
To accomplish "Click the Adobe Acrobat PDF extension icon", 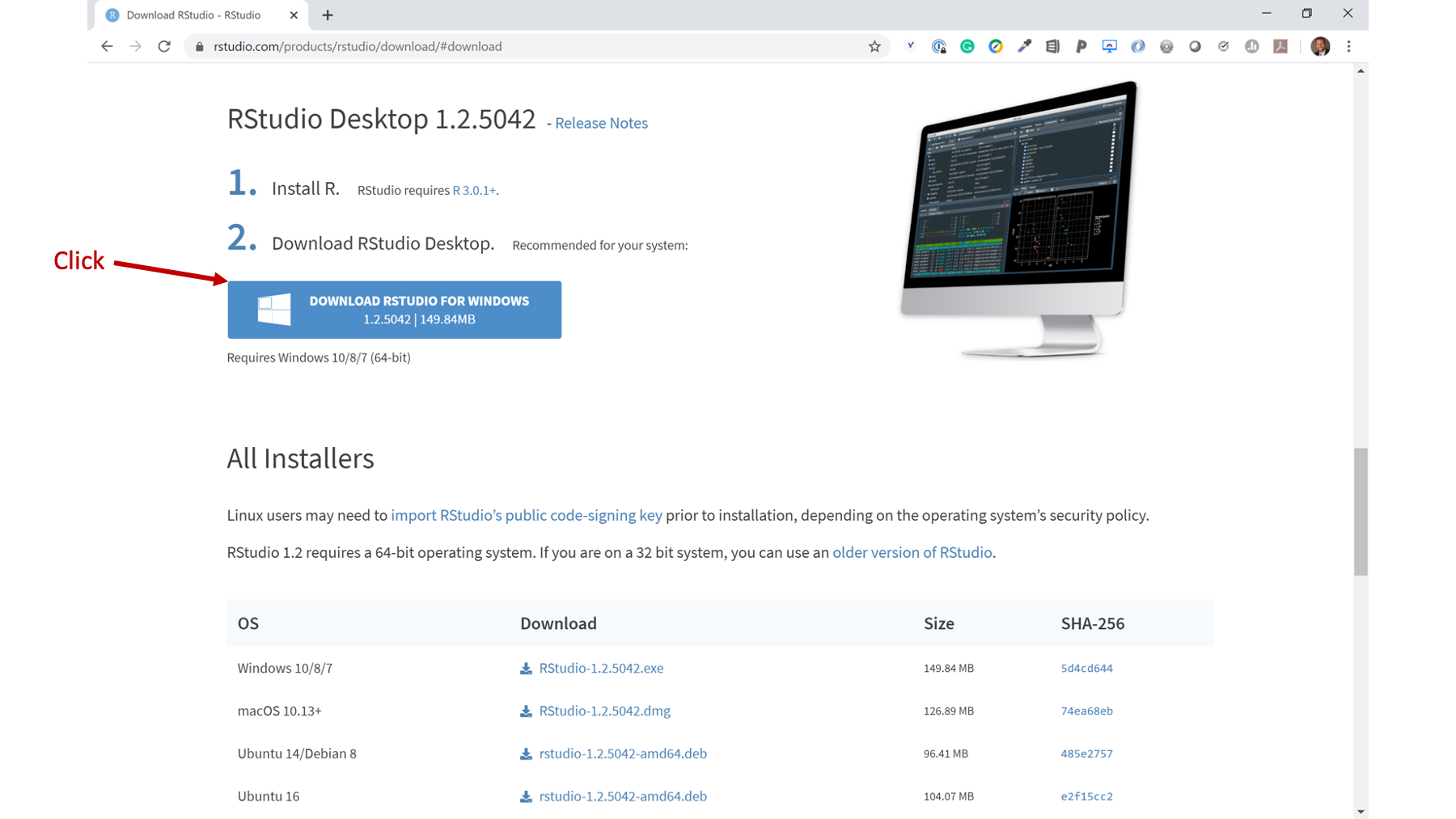I will pos(1280,47).
